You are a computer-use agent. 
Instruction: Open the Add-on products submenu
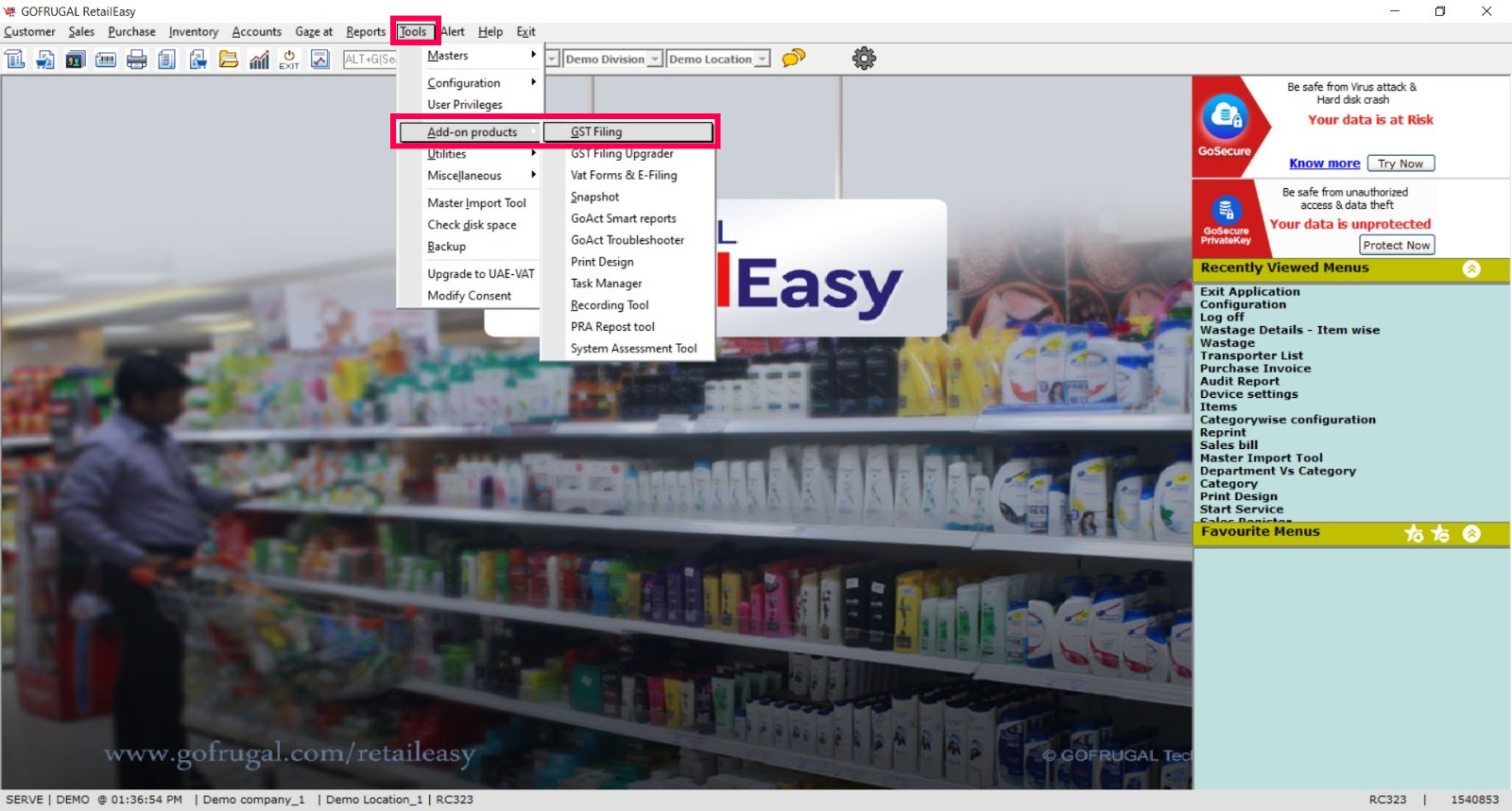[x=469, y=132]
